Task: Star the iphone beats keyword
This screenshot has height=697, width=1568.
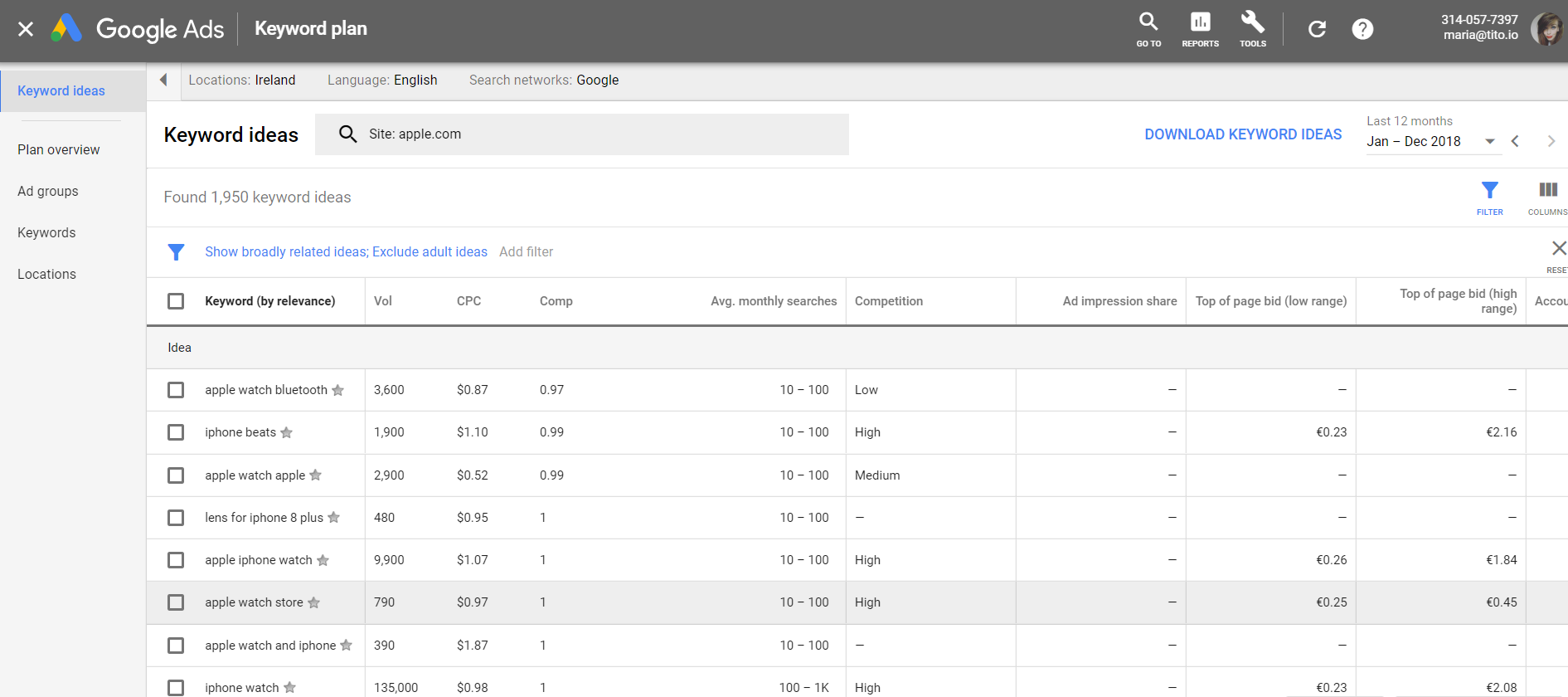Action: pos(286,432)
